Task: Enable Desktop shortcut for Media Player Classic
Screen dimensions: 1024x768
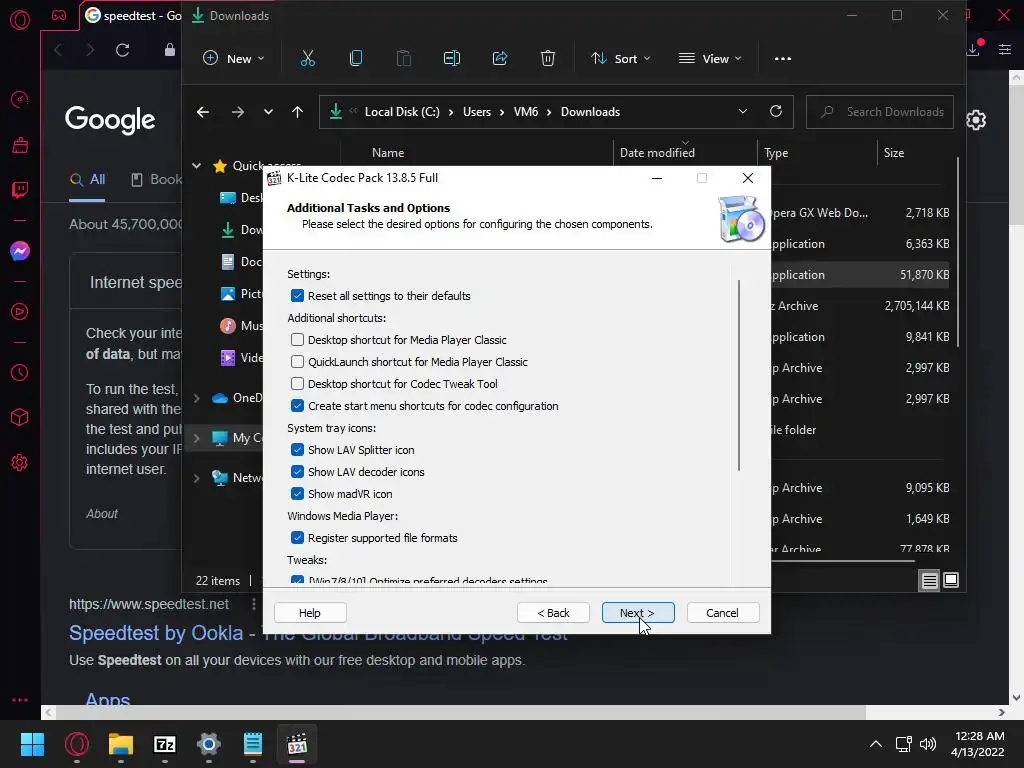Action: [x=297, y=340]
